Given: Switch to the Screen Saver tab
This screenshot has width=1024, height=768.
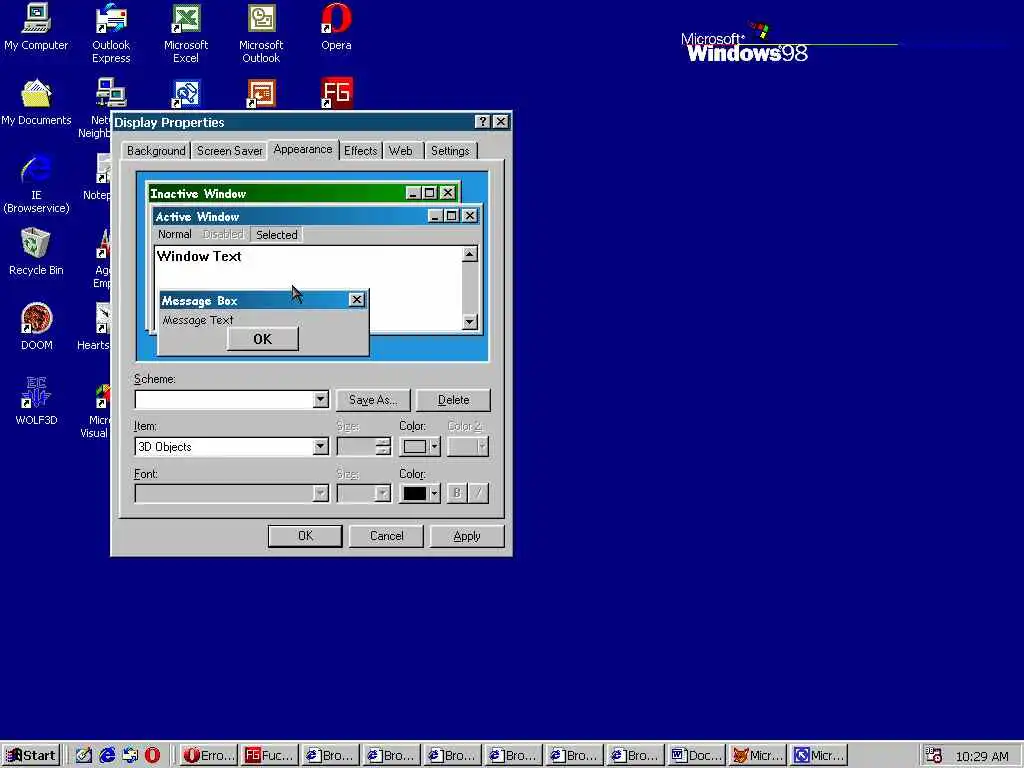Looking at the screenshot, I should coord(229,151).
